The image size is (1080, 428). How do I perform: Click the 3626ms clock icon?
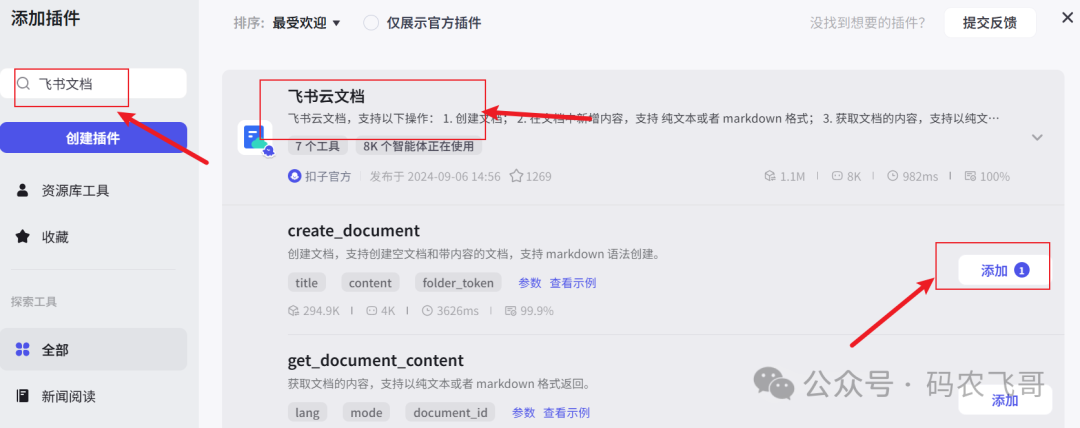click(x=427, y=311)
